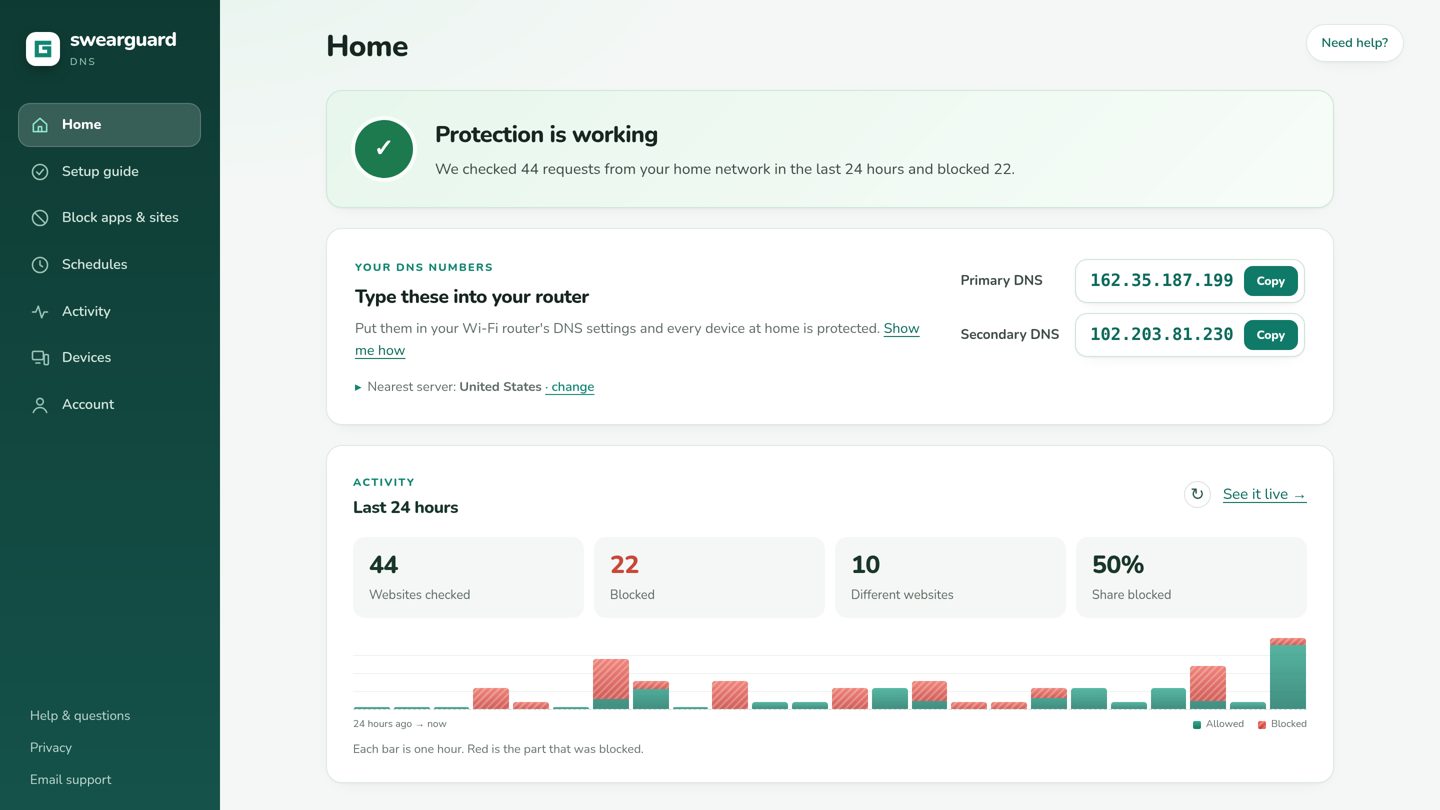The width and height of the screenshot is (1440, 810).
Task: Select the 162.35.187.199 primary DNS value
Action: tap(1161, 281)
